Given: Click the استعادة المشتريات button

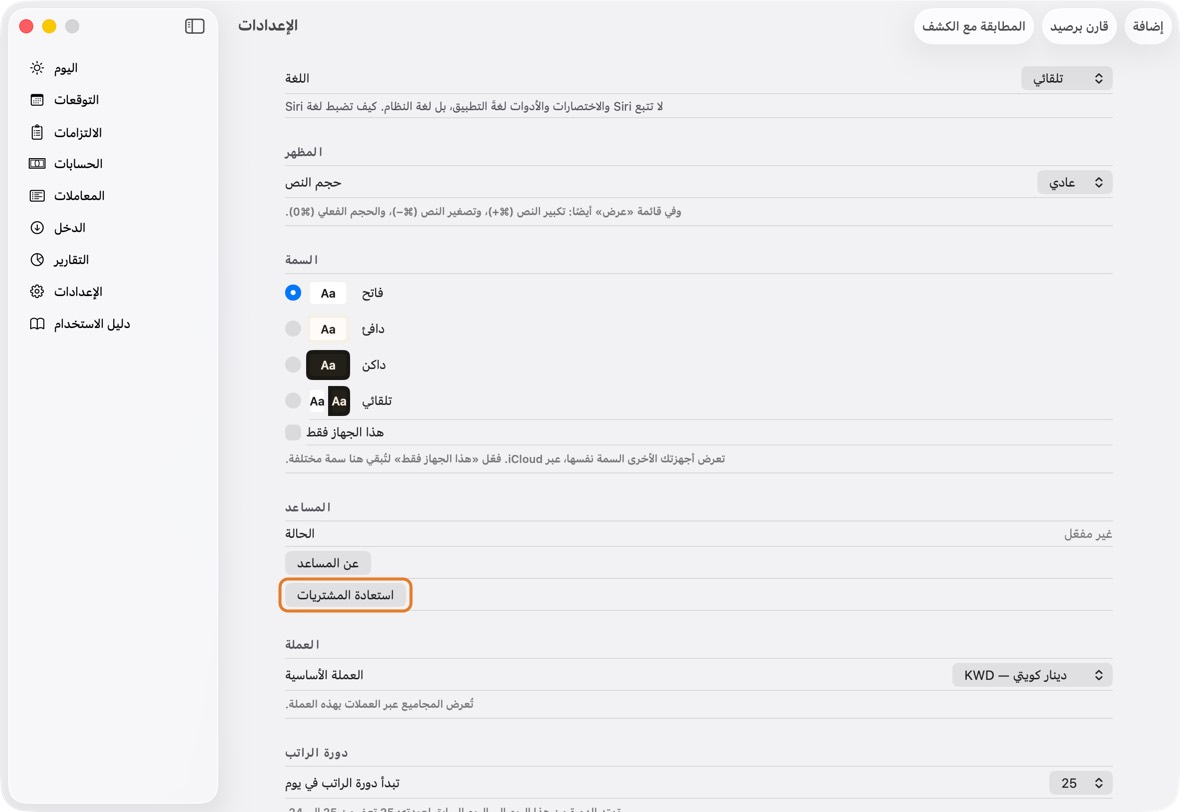Looking at the screenshot, I should [x=345, y=595].
